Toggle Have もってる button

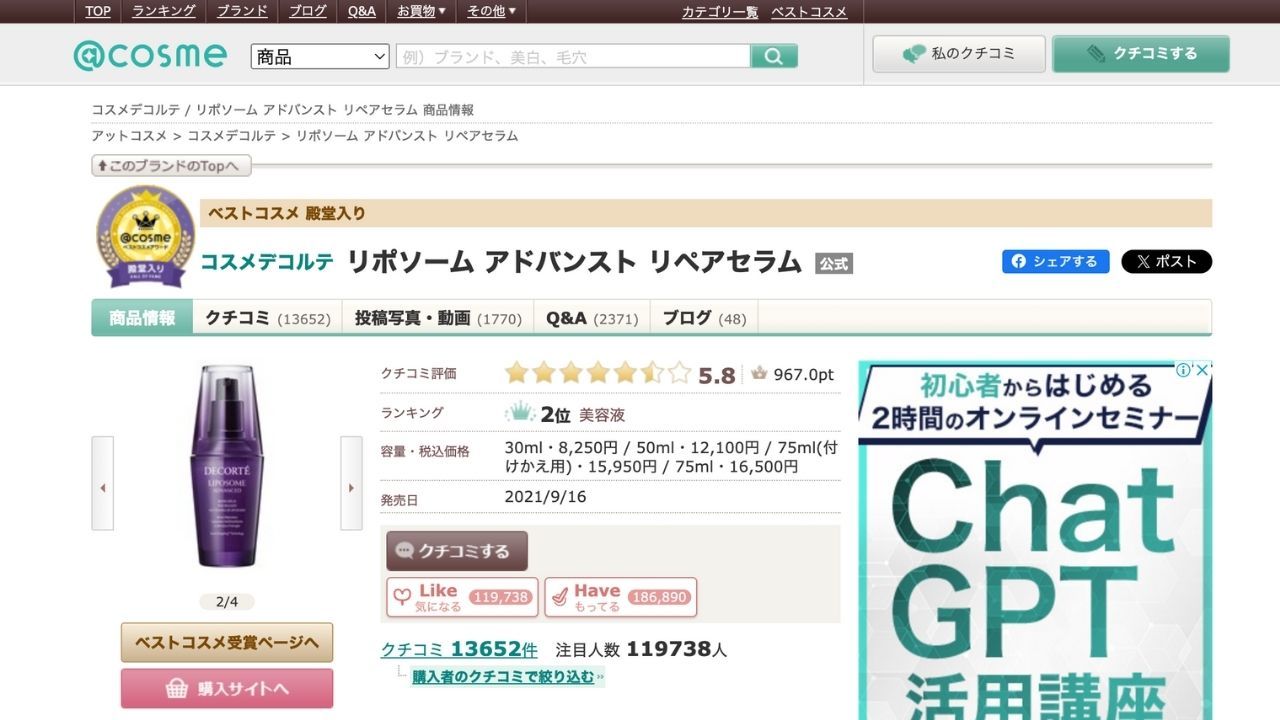click(621, 597)
